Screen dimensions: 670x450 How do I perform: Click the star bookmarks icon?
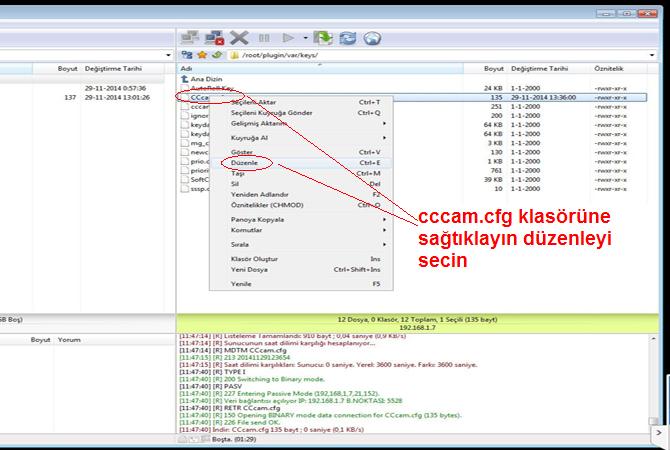(x=202, y=55)
